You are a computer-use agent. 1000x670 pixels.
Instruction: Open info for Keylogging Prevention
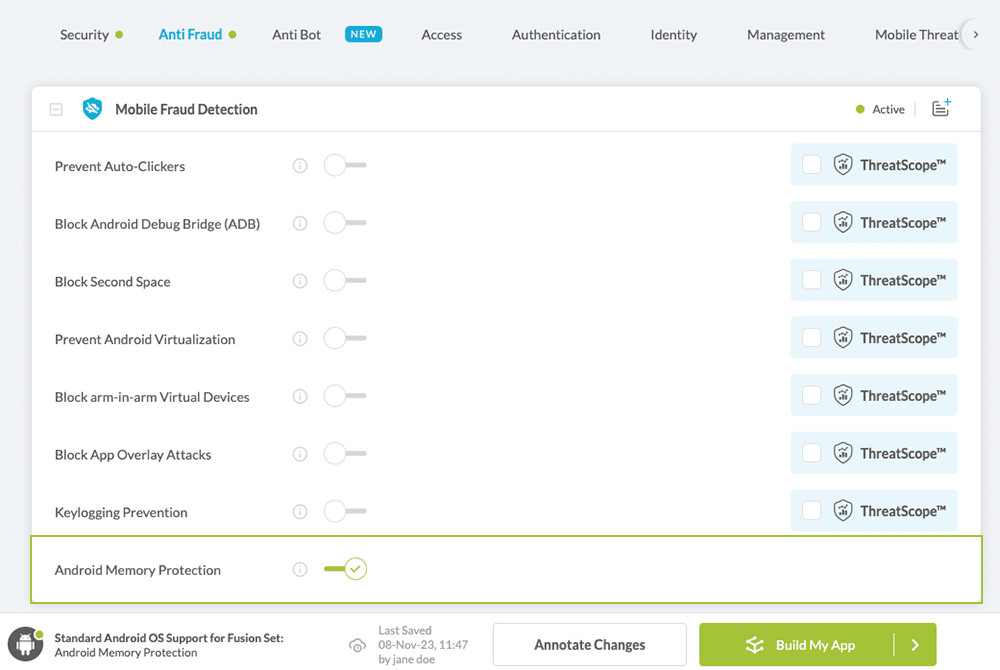pyautogui.click(x=300, y=512)
